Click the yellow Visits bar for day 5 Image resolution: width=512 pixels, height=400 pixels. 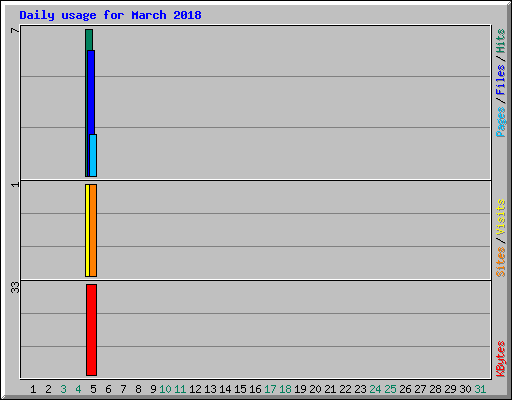coord(87,230)
